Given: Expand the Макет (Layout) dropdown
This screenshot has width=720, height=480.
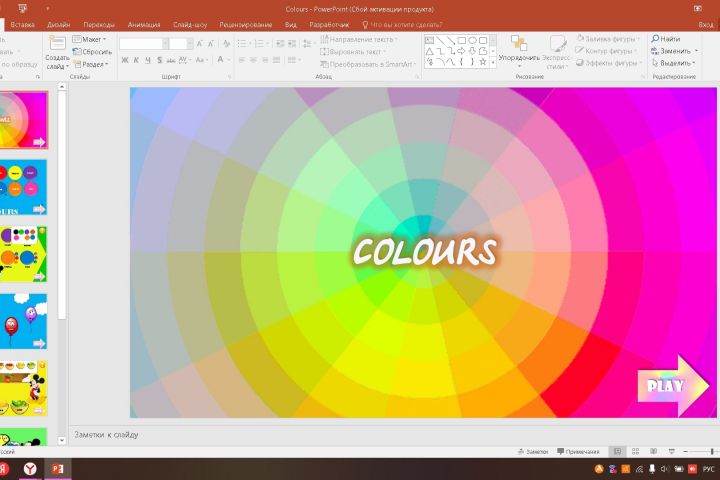Looking at the screenshot, I should pyautogui.click(x=93, y=39).
